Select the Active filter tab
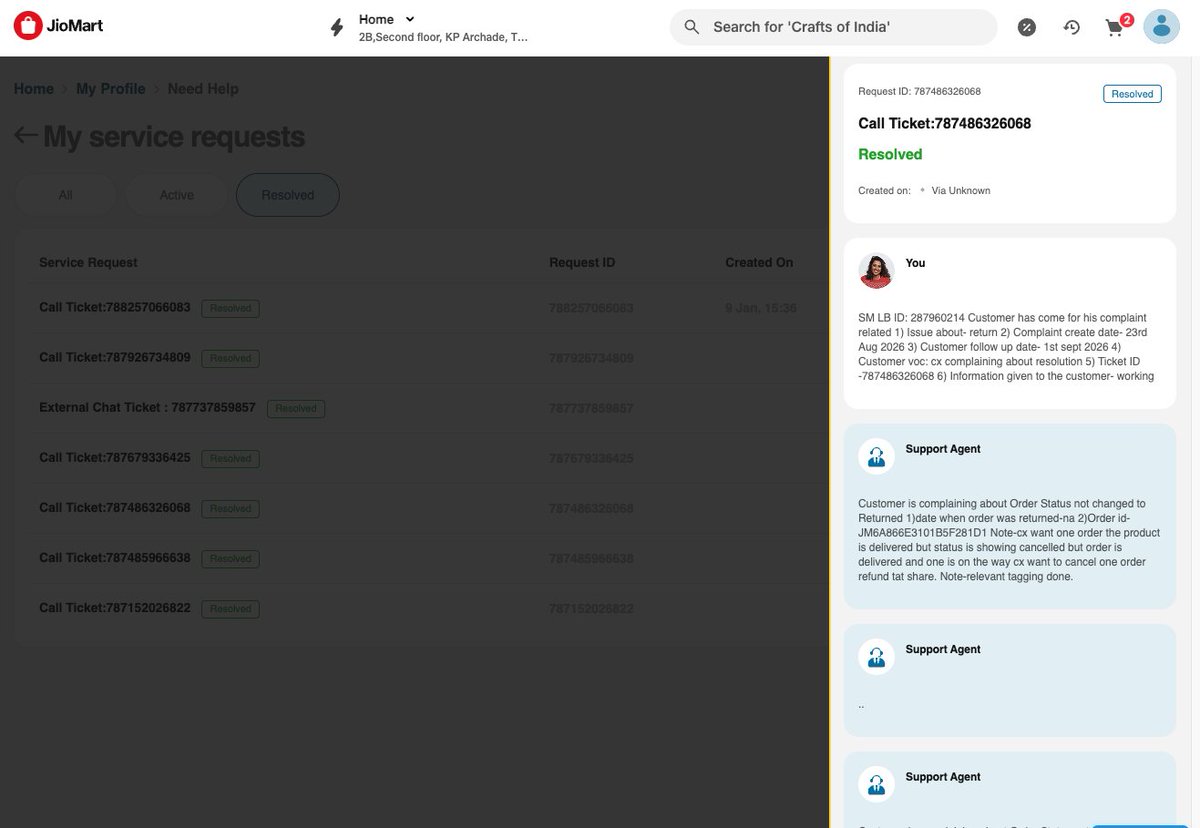This screenshot has height=828, width=1200. pyautogui.click(x=177, y=195)
